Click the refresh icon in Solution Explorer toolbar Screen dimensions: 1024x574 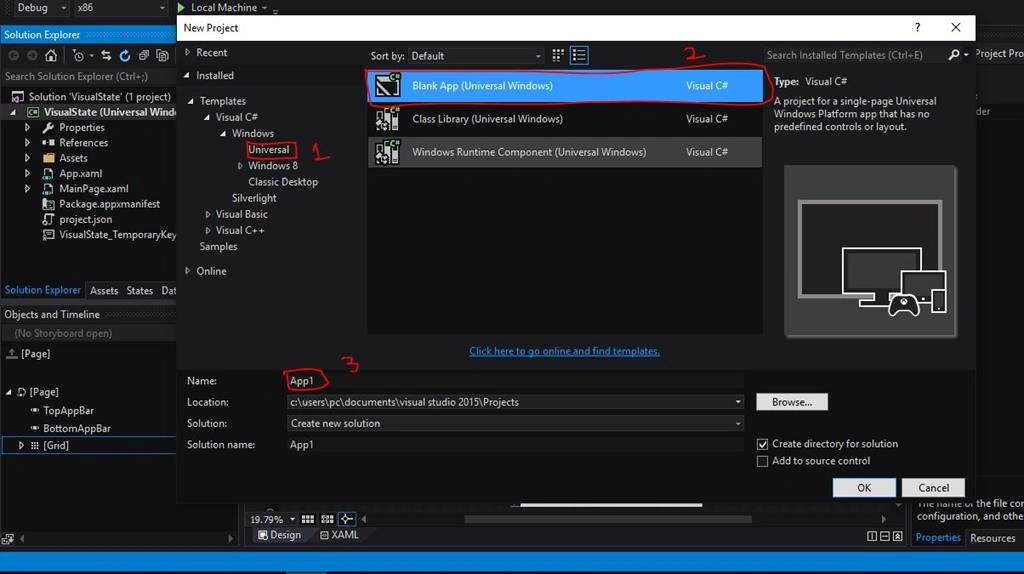tap(125, 56)
